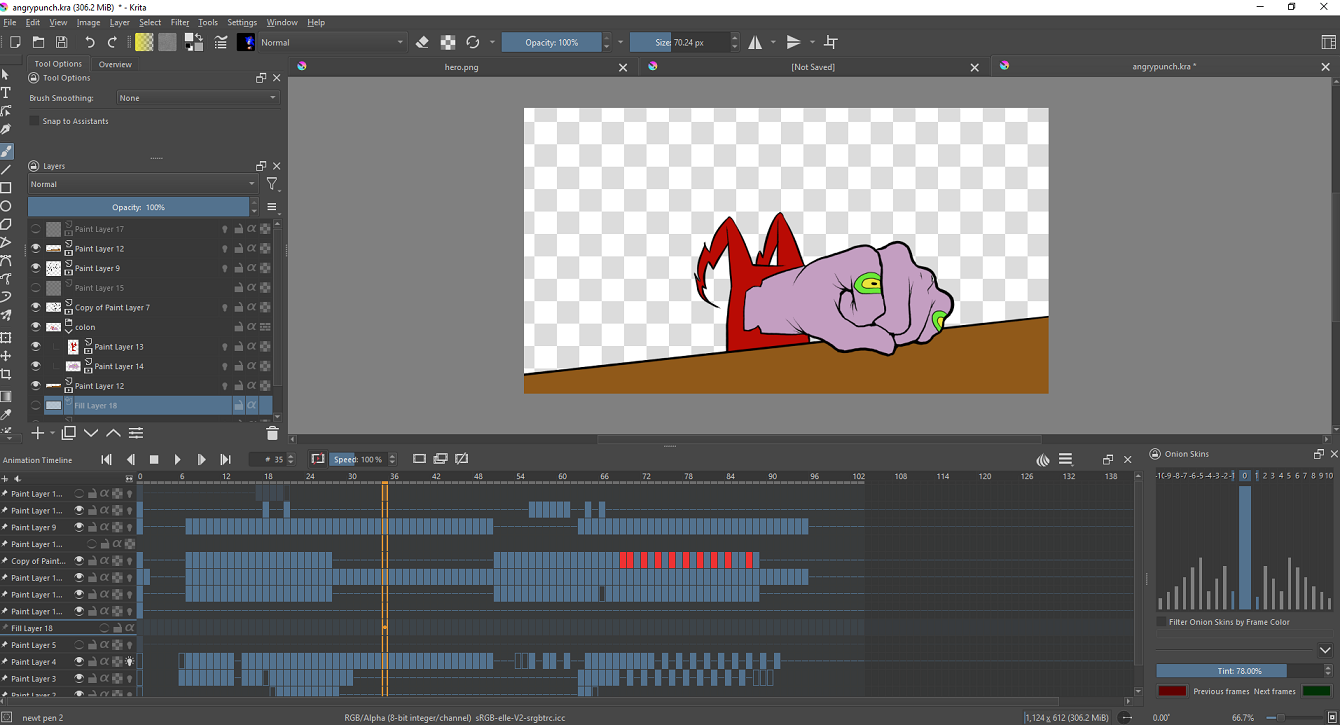Select the Calligraphy tool in the toolbox
Viewport: 1340px width, 725px height.
(6, 130)
